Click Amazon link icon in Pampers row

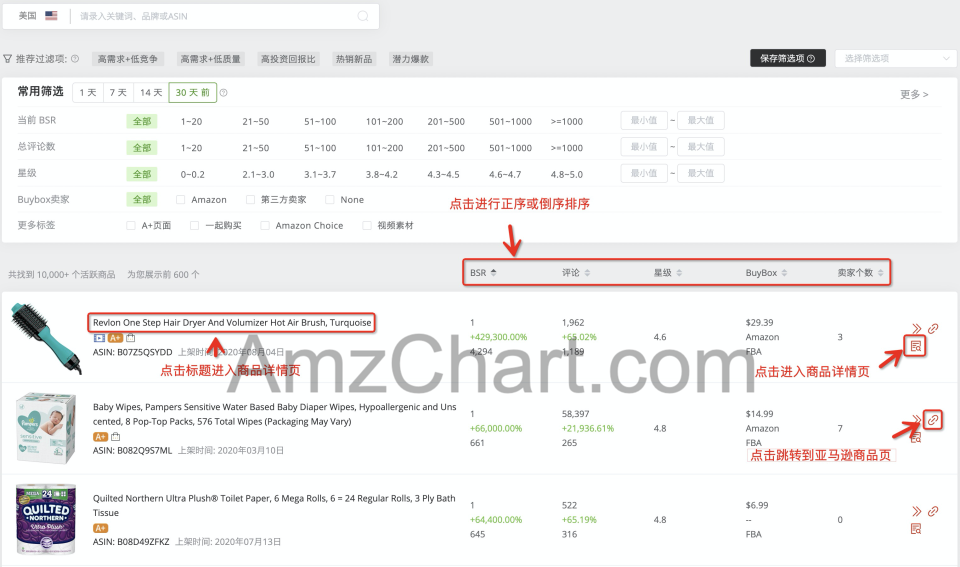932,419
